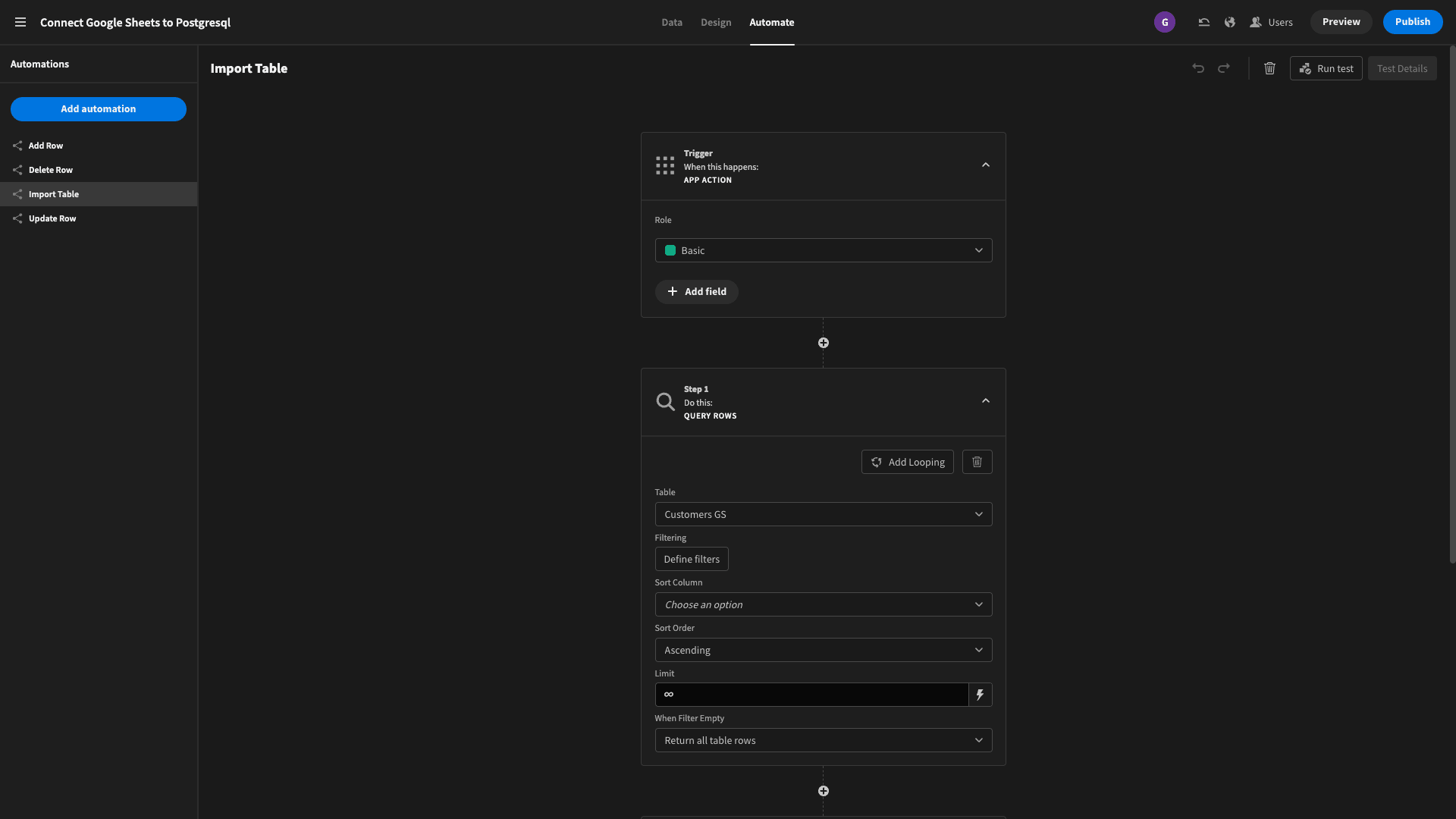
Task: Click the delete automation icon
Action: [1270, 69]
